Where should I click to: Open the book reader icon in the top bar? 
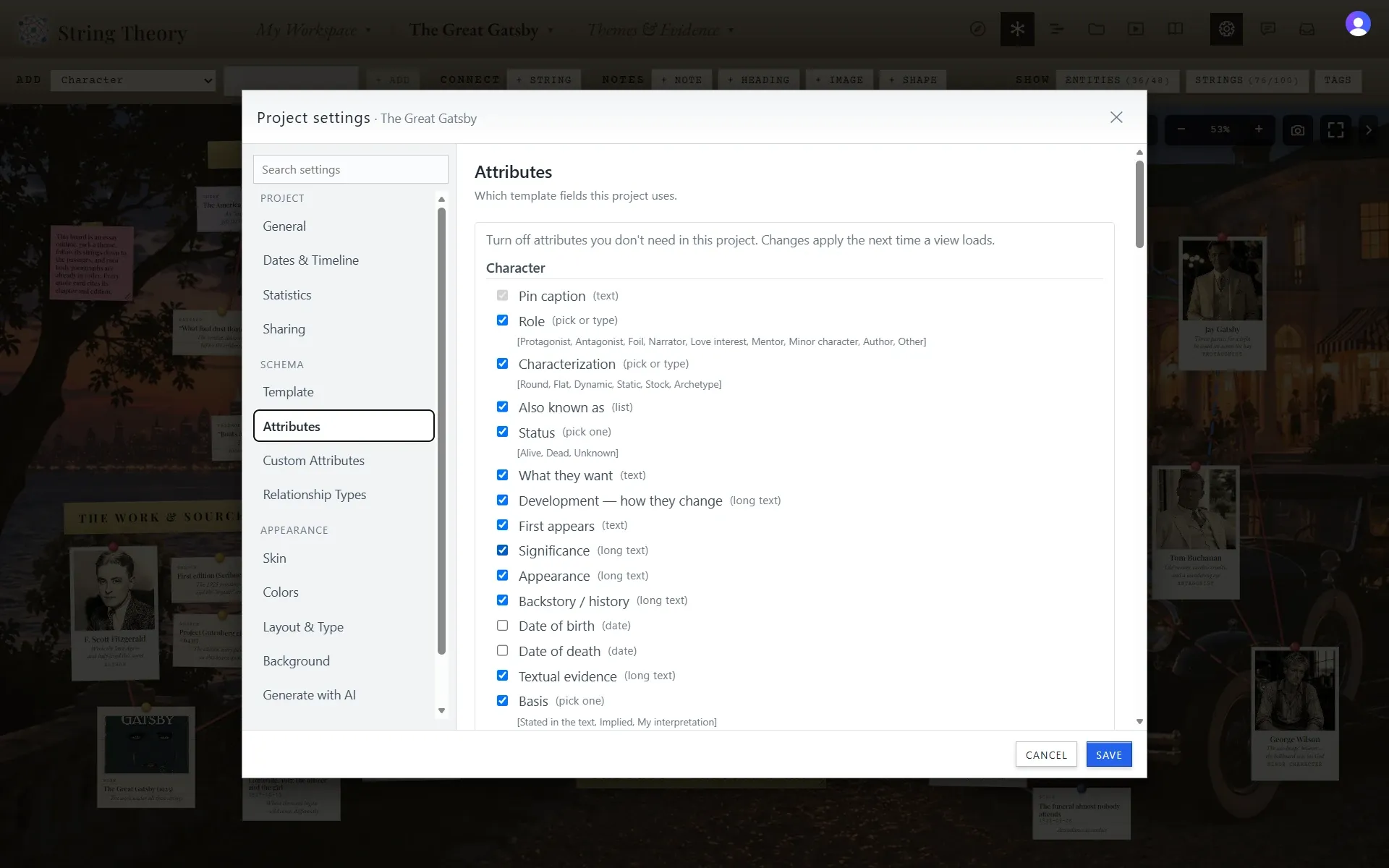(x=1176, y=29)
